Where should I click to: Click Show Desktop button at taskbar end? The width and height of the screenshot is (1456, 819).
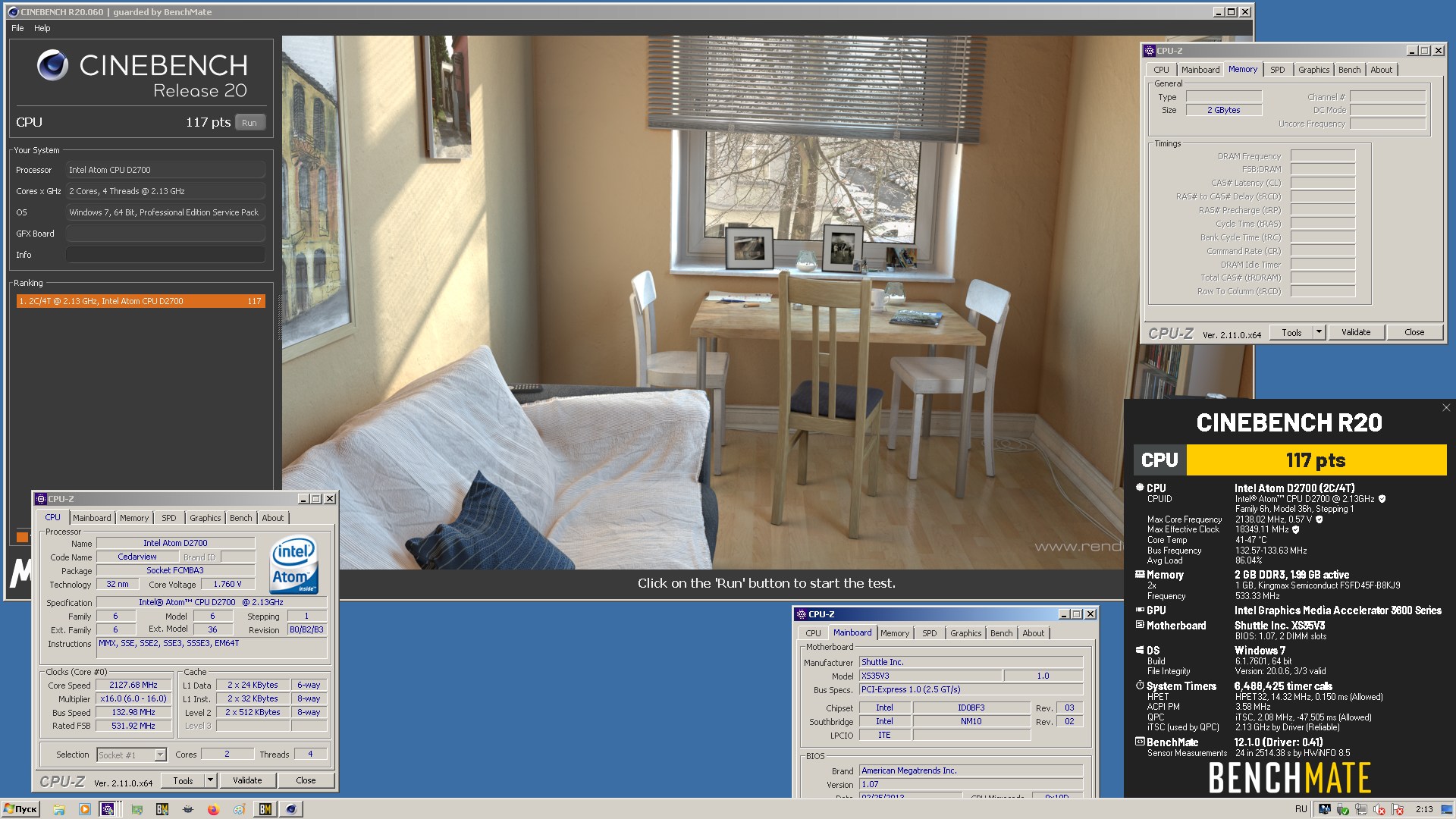point(1447,809)
